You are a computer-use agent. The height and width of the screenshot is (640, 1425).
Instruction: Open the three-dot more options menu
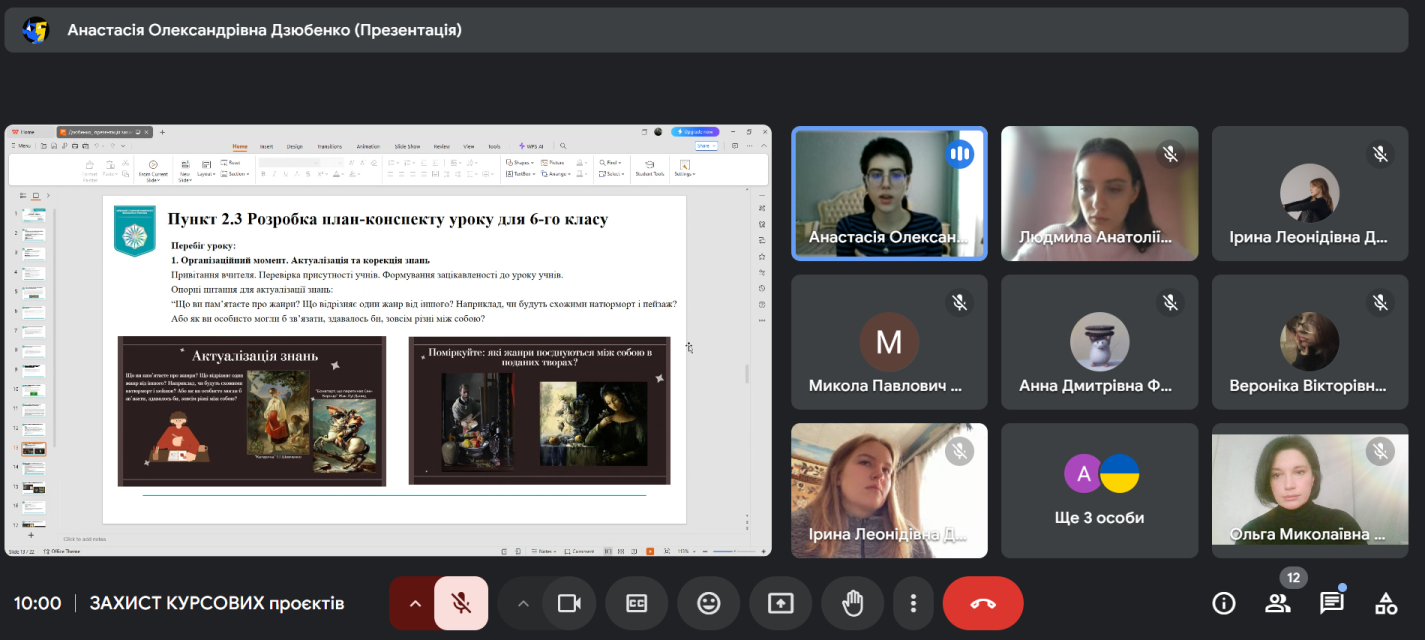pyautogui.click(x=913, y=603)
